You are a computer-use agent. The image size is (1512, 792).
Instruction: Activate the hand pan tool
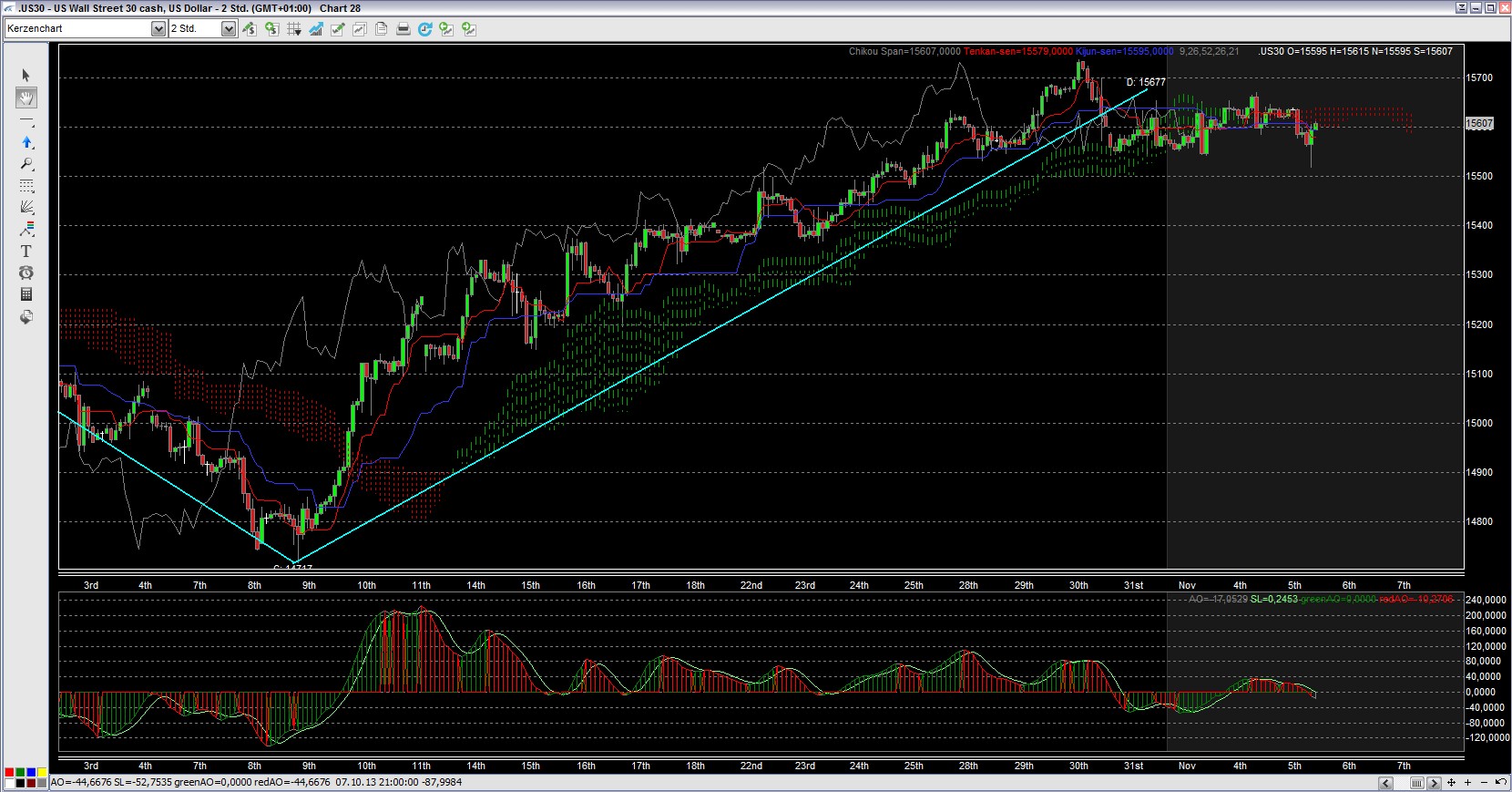tap(26, 98)
